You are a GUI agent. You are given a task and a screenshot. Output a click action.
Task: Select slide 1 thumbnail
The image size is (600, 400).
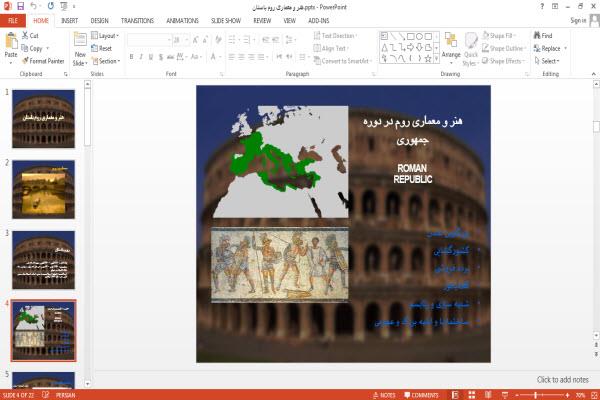click(43, 119)
